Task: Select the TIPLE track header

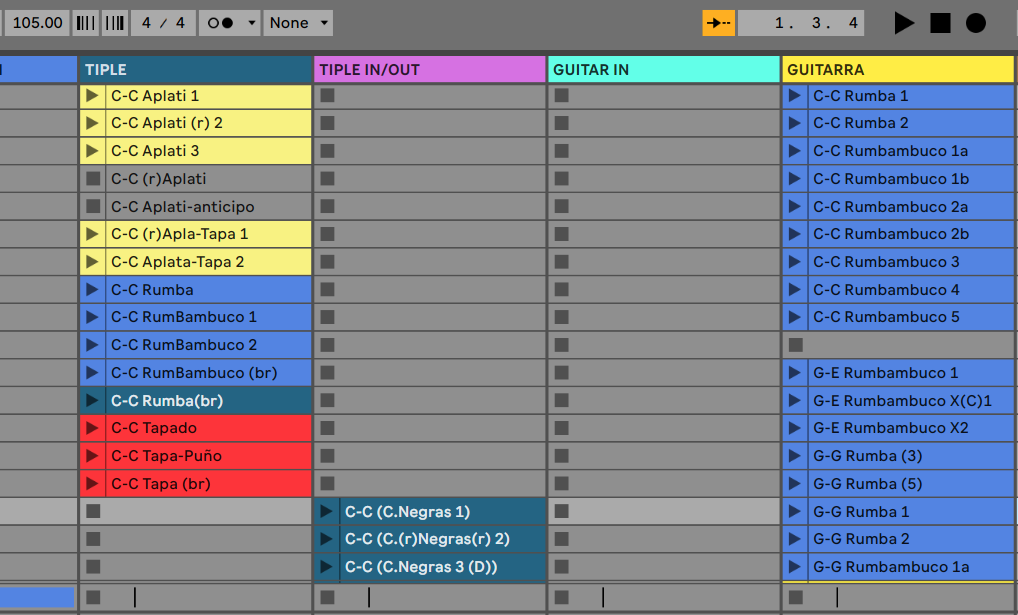Action: (x=195, y=70)
